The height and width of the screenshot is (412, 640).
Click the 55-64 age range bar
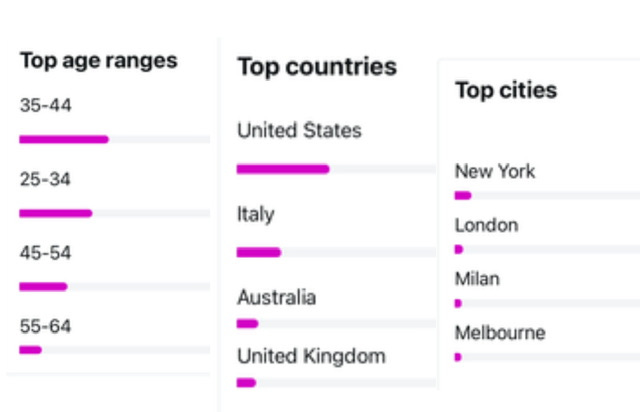pos(115,350)
